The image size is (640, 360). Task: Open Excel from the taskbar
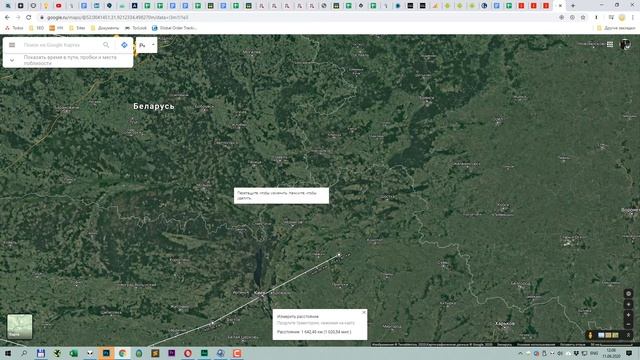click(x=73, y=353)
